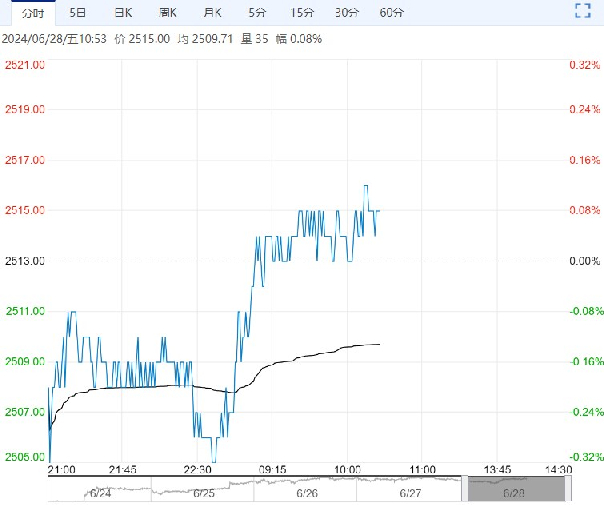Screen dimensions: 604x505
Task: Click the 09:15 time axis label
Action: 273,468
